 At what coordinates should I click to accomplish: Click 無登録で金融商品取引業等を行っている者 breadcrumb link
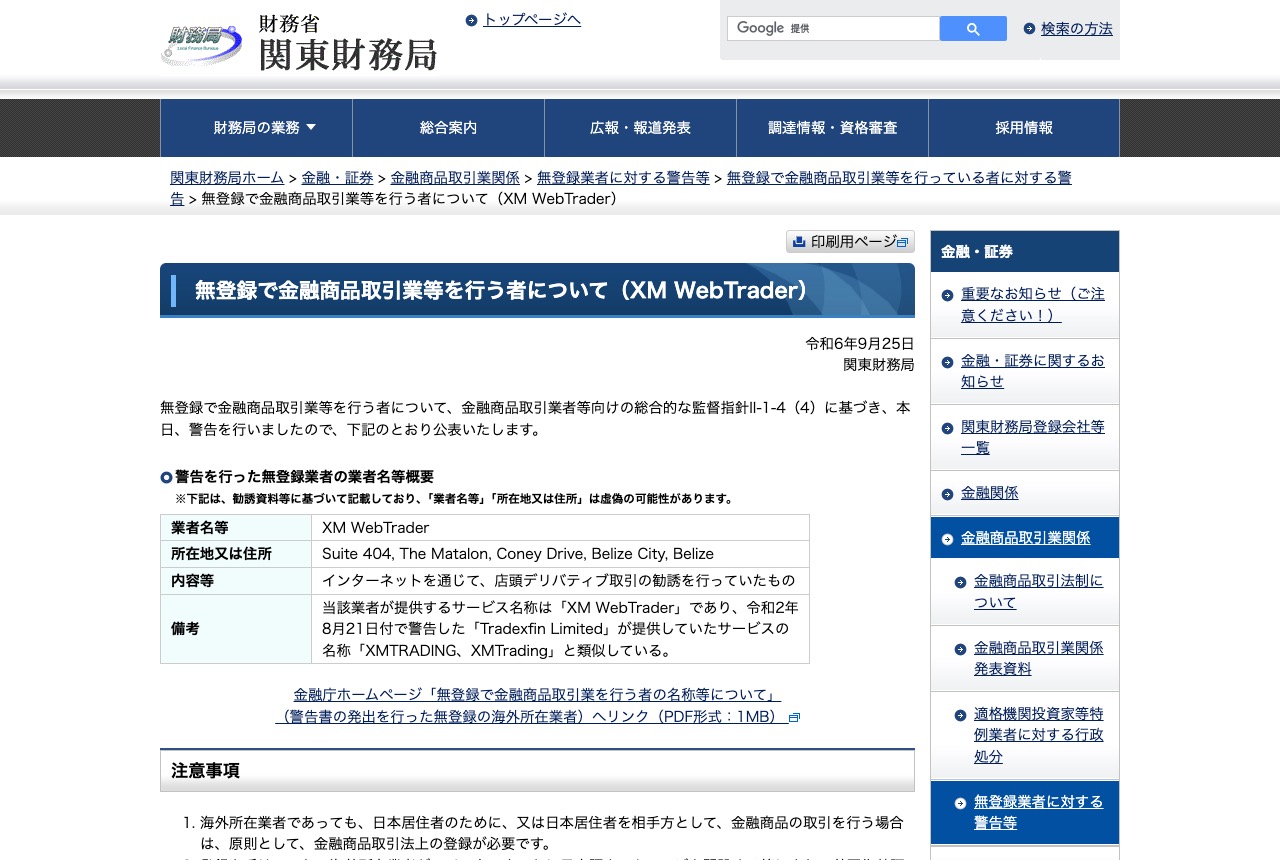(899, 177)
